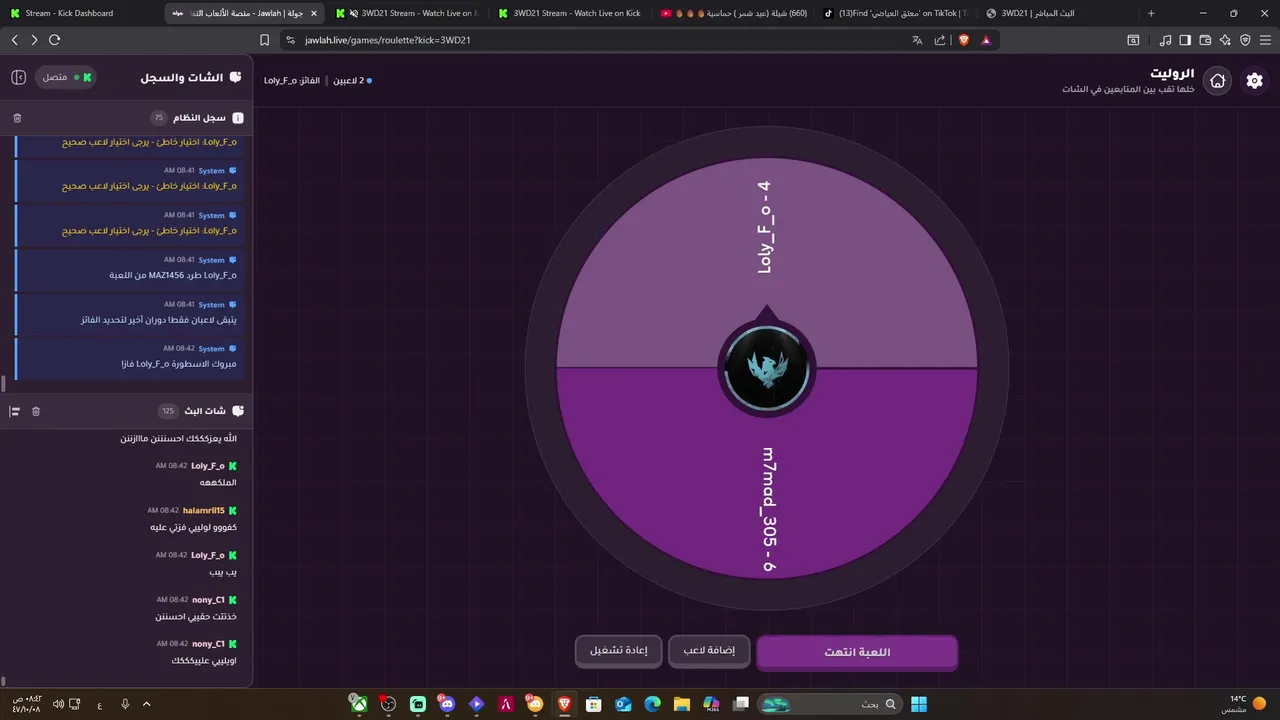This screenshot has height=720, width=1280.
Task: Open the Brave Wallet
Action: tap(1205, 40)
